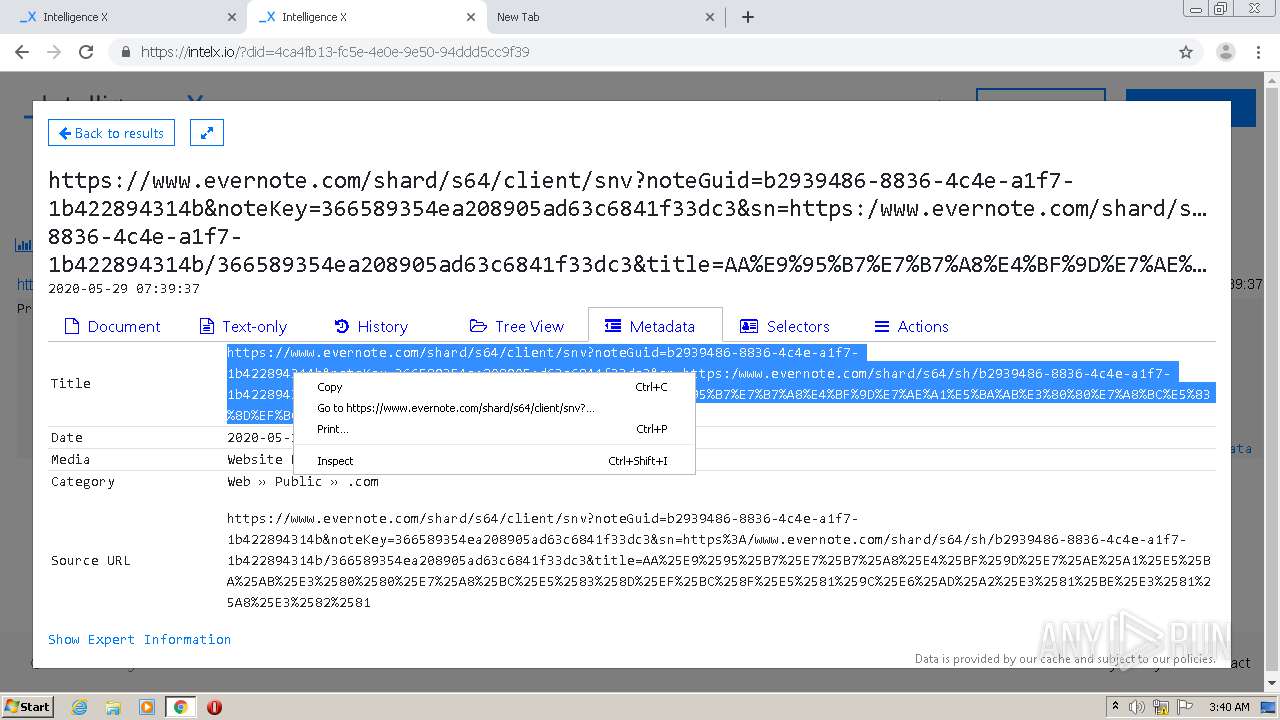Switch to the Text-only tab
The height and width of the screenshot is (720, 1280).
(243, 326)
